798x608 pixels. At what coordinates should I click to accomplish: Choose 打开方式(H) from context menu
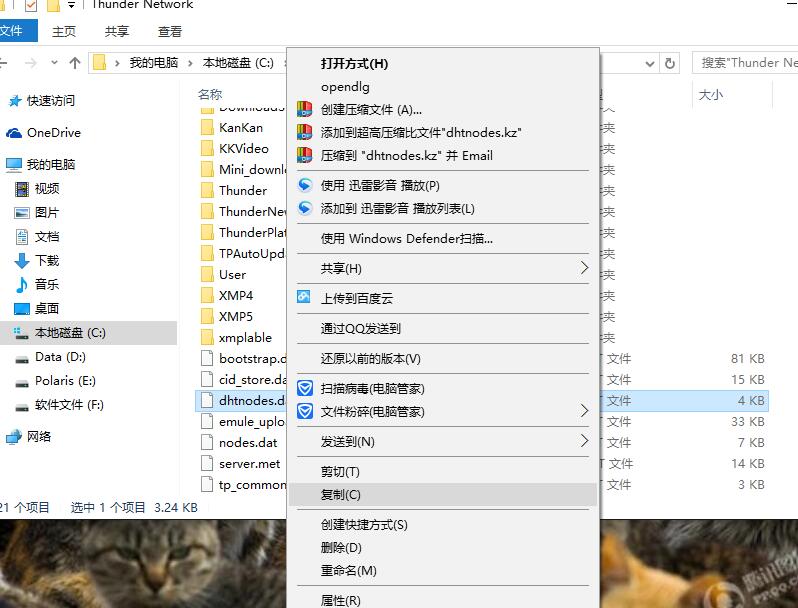pyautogui.click(x=443, y=64)
